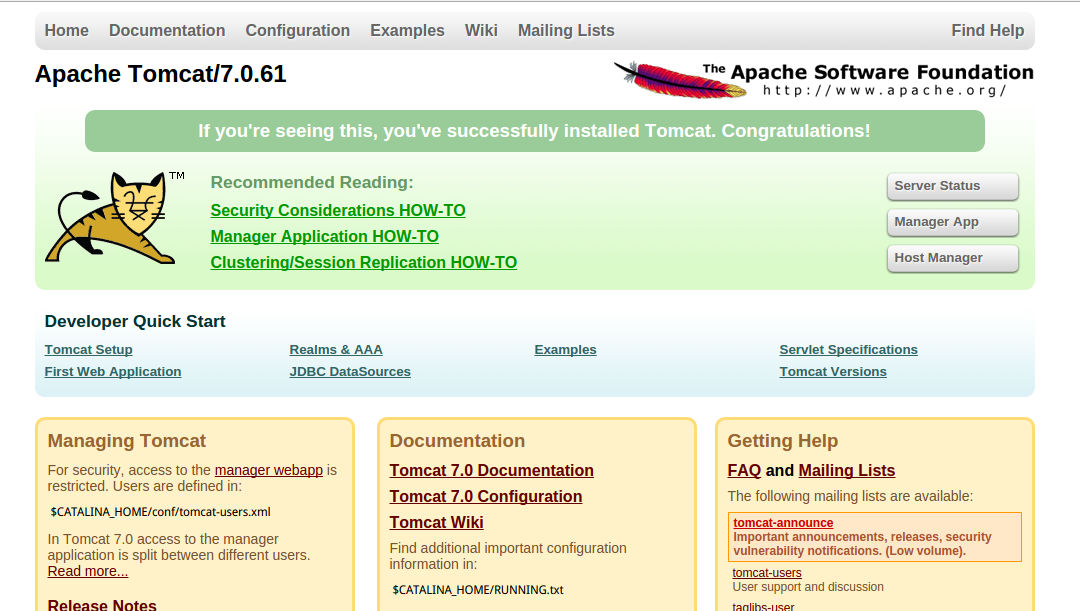Image resolution: width=1080 pixels, height=611 pixels.
Task: Open the taglibs-user mailing list link
Action: [763, 606]
